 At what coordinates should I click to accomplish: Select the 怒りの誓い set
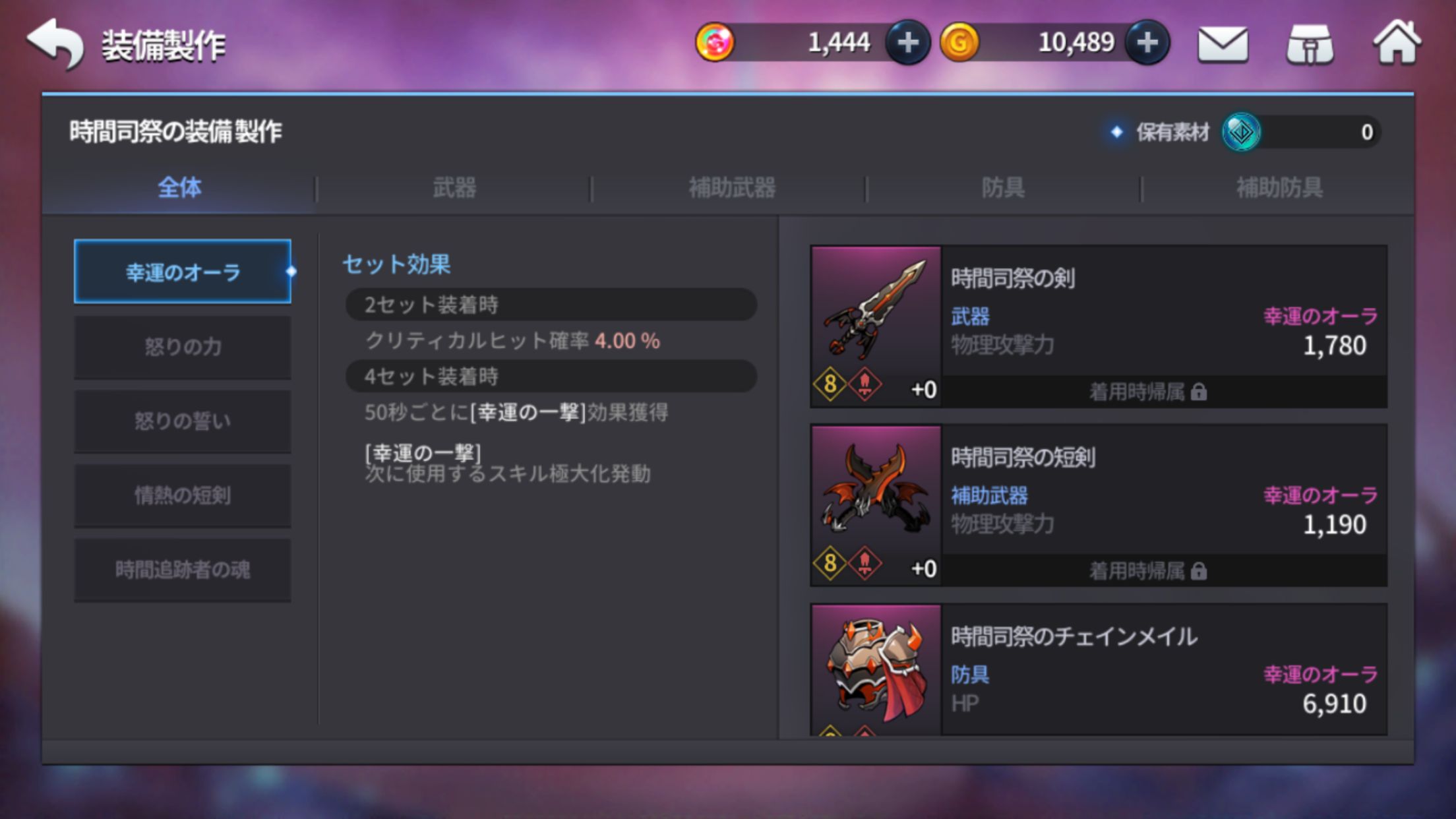pos(183,421)
